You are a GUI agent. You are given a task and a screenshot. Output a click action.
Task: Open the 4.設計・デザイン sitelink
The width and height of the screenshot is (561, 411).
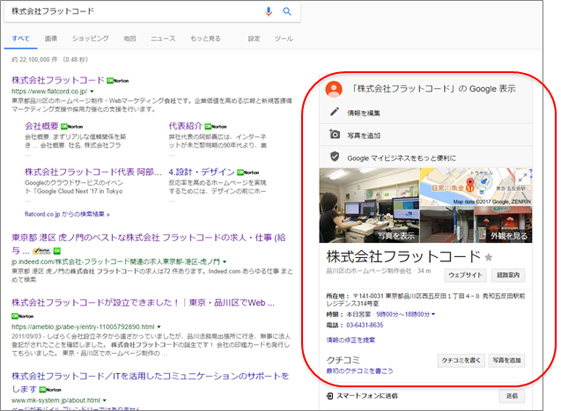pyautogui.click(x=201, y=172)
